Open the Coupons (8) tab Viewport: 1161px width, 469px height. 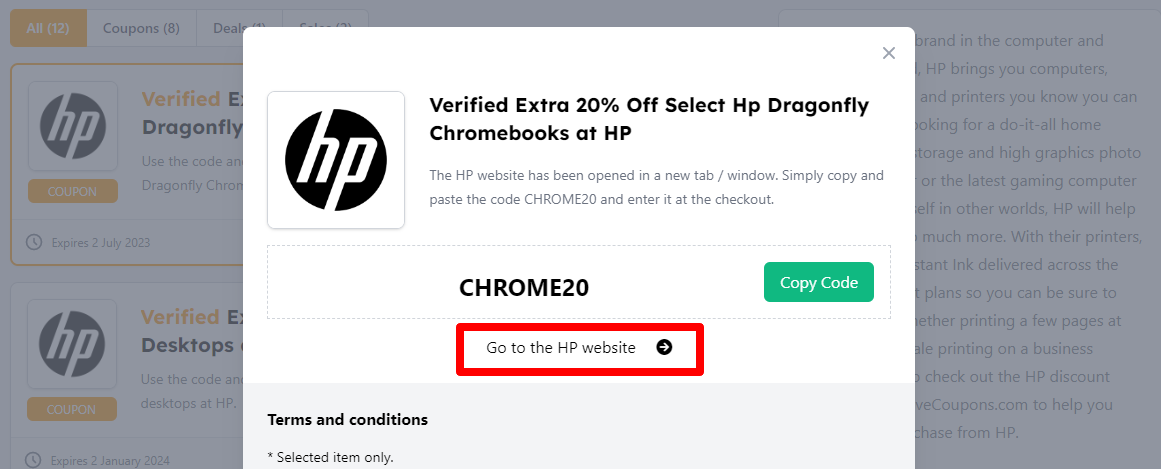pyautogui.click(x=141, y=28)
